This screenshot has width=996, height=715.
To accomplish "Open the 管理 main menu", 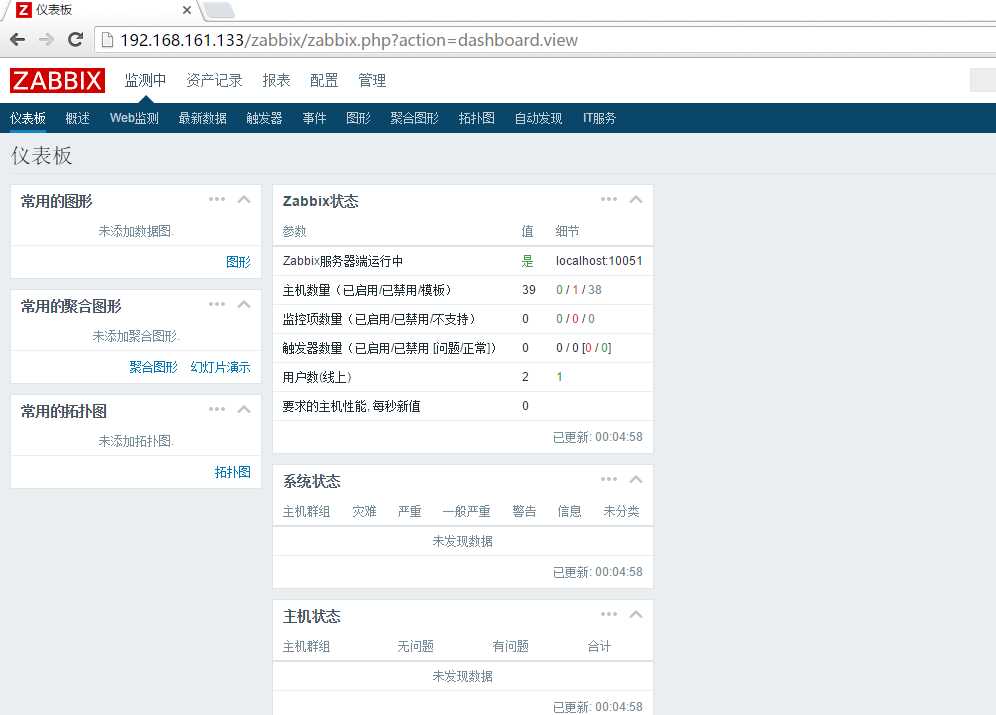I will pos(372,81).
